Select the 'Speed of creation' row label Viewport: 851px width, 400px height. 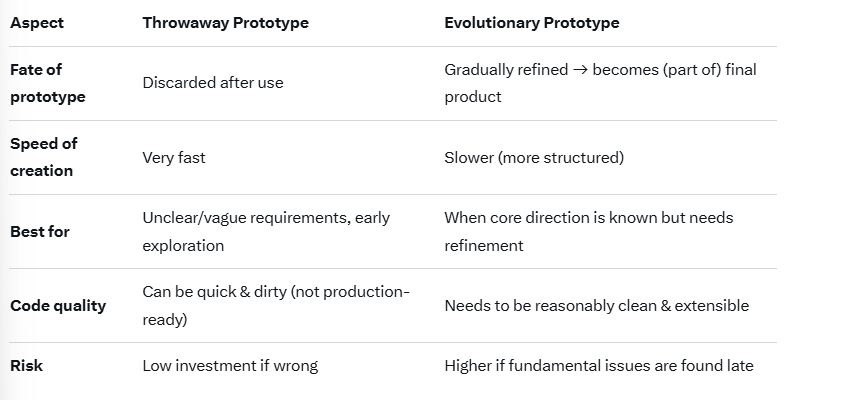[44, 157]
